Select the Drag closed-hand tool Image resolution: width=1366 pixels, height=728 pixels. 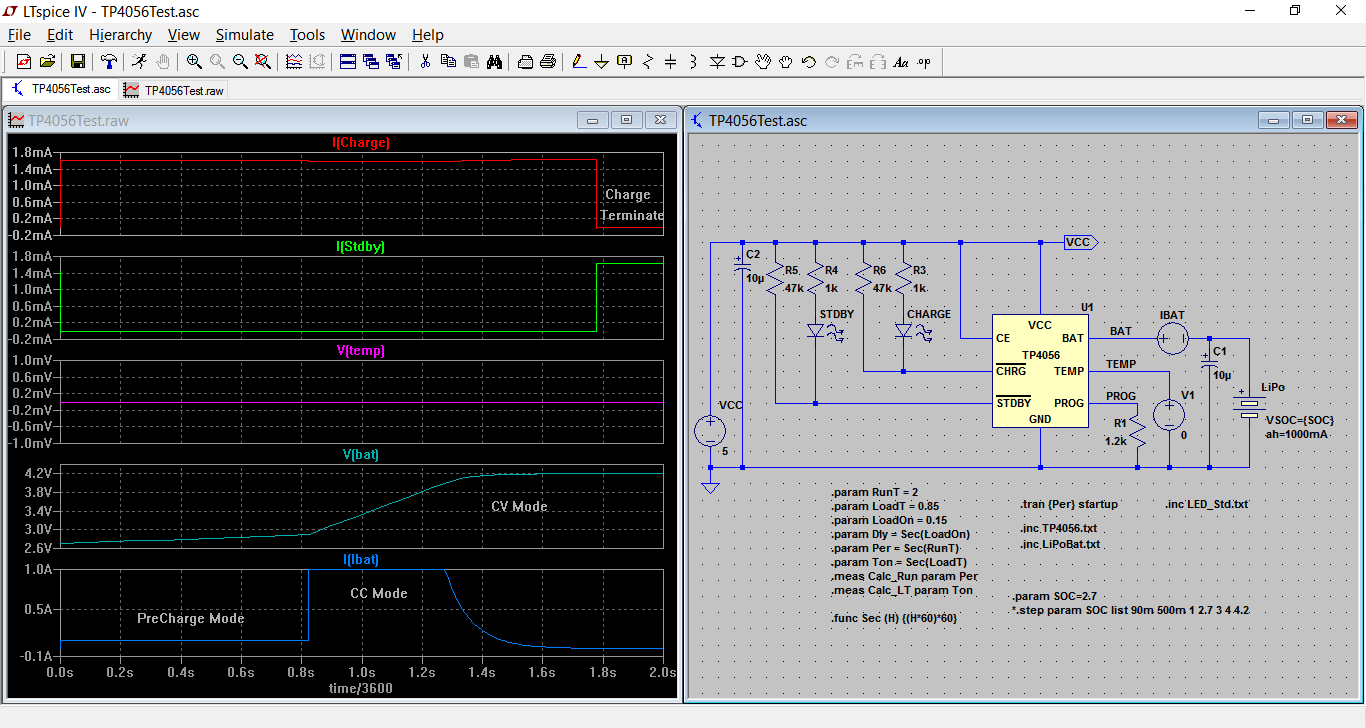coord(786,62)
